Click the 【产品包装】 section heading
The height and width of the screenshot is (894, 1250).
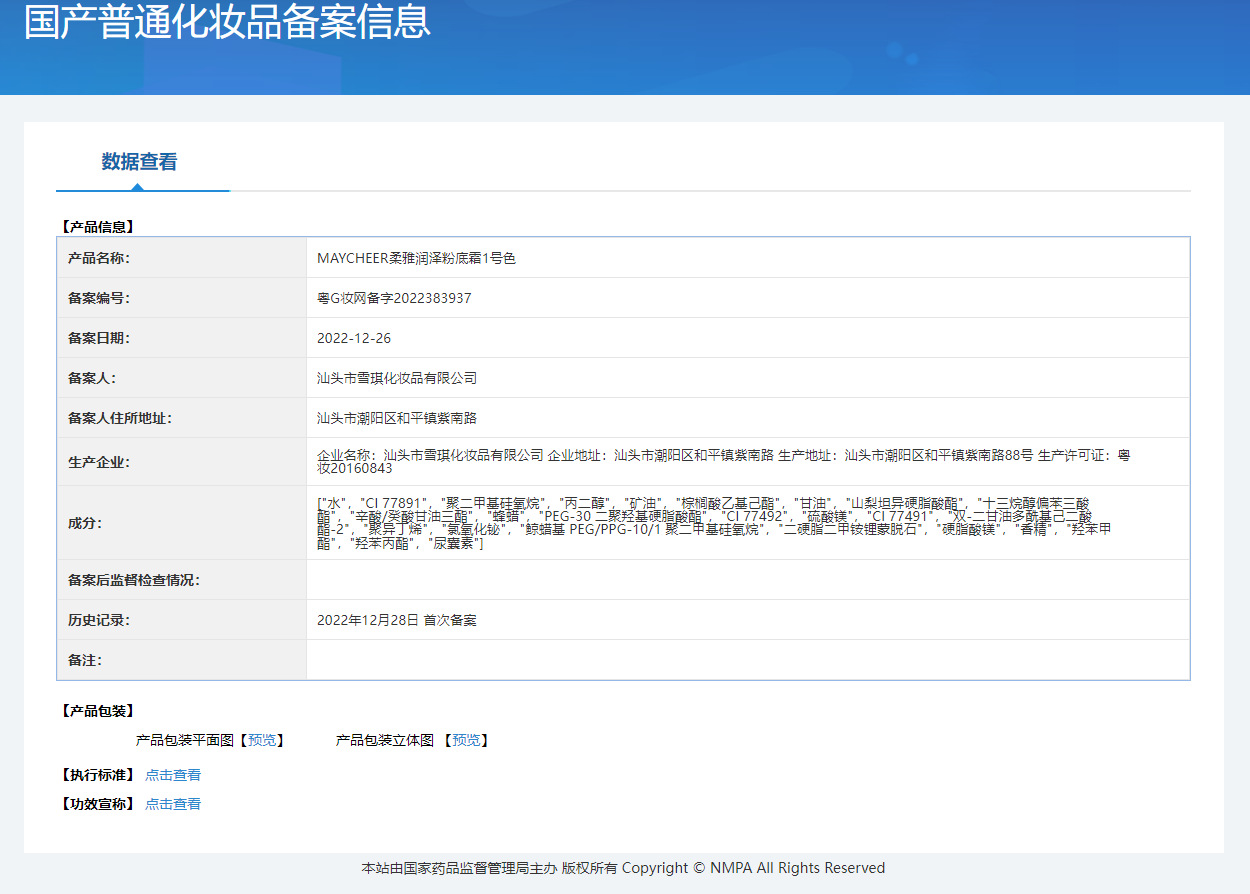tap(97, 711)
